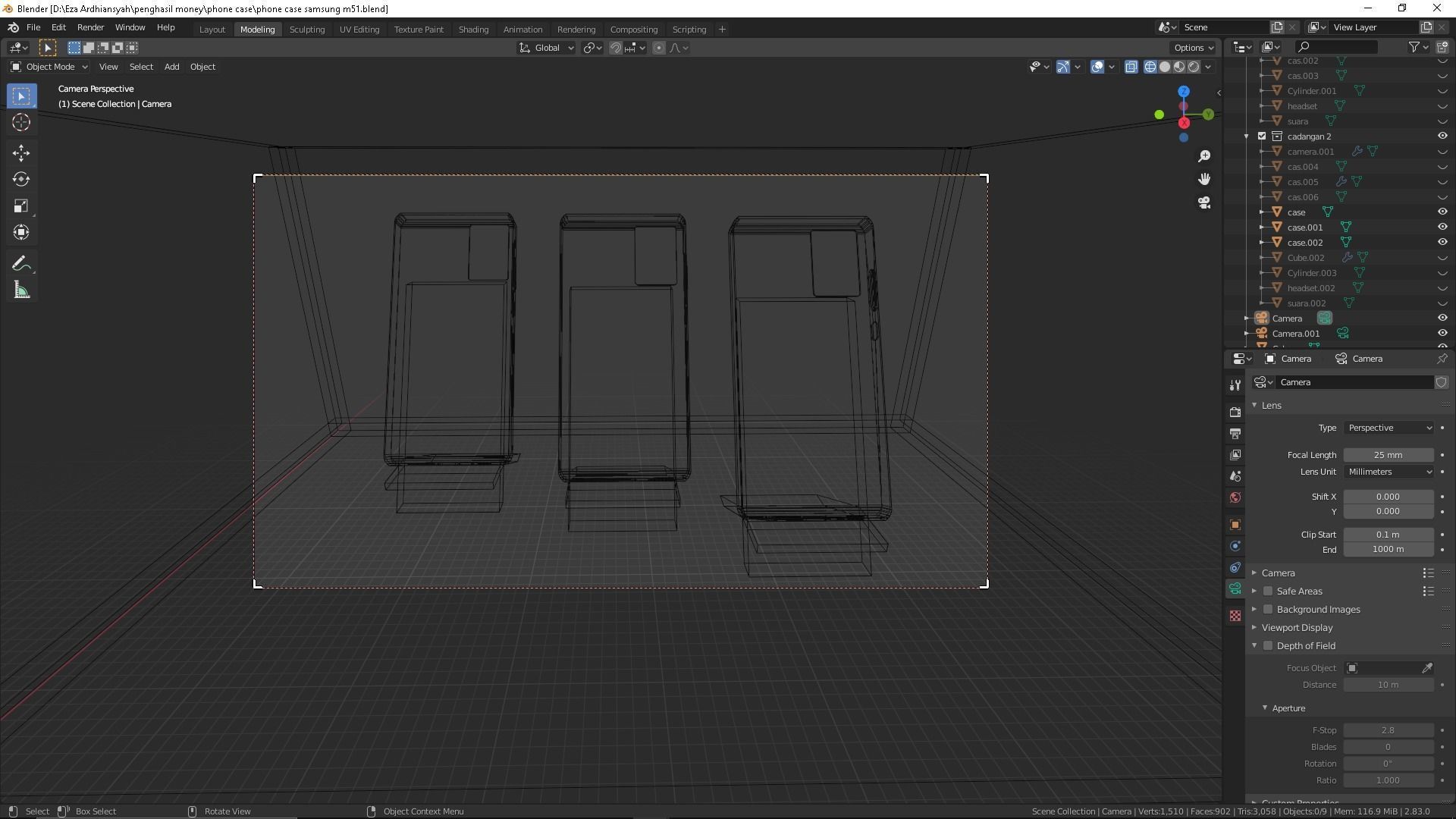
Task: Click the zoom magnifier viewport icon
Action: pos(1204,156)
